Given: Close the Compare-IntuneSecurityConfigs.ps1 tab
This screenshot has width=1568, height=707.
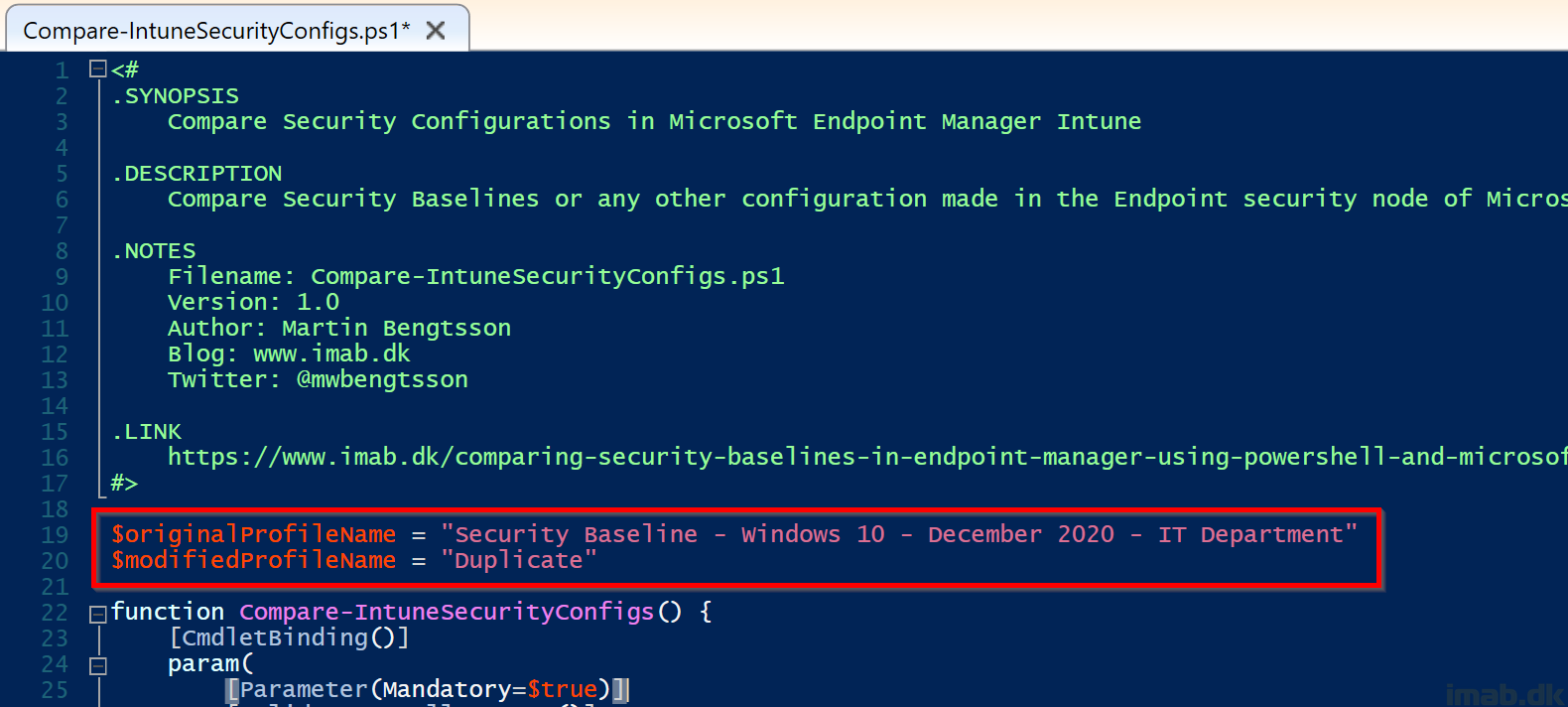Looking at the screenshot, I should [x=435, y=31].
